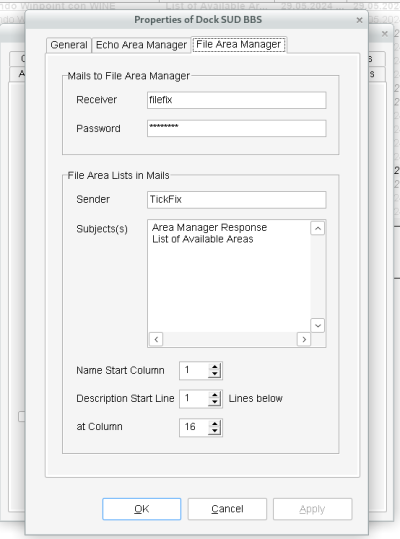The width and height of the screenshot is (400, 539).
Task: Decrease Description Start Line value
Action: coord(215,402)
